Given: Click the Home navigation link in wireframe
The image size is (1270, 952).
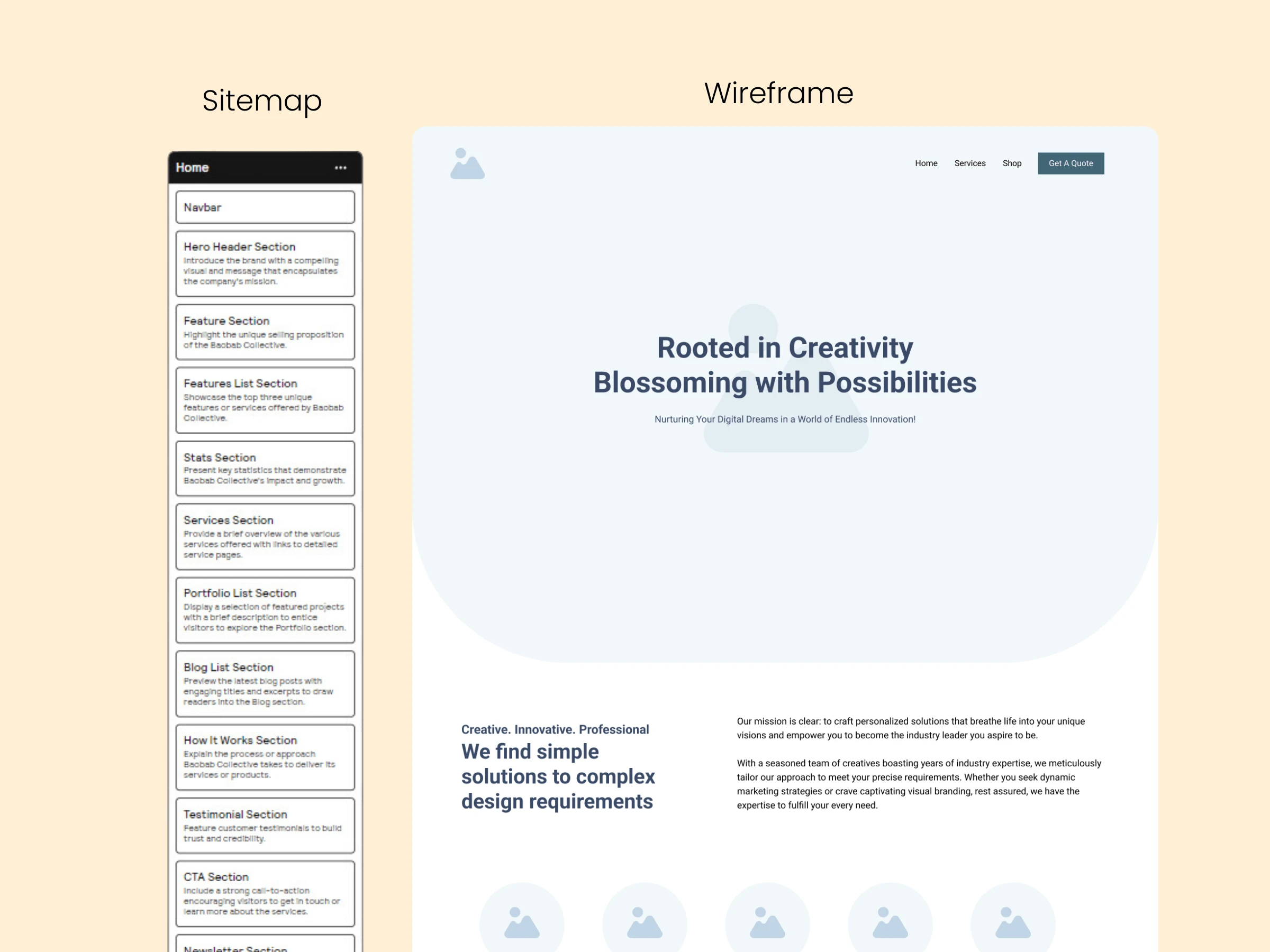Looking at the screenshot, I should click(x=925, y=164).
